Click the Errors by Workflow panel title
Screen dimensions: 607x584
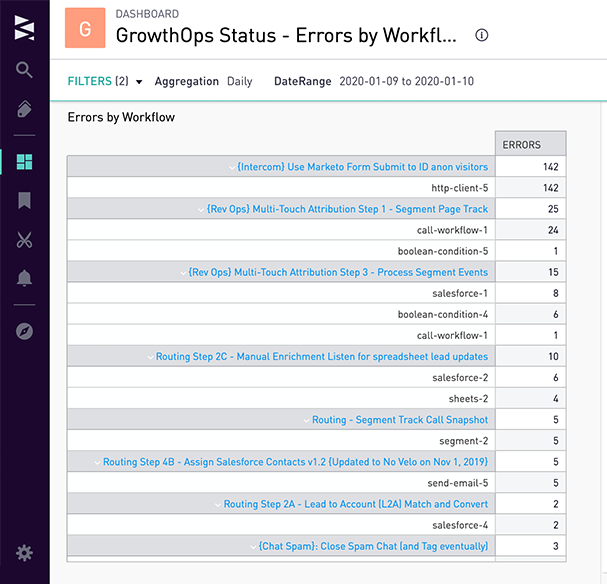tap(121, 117)
